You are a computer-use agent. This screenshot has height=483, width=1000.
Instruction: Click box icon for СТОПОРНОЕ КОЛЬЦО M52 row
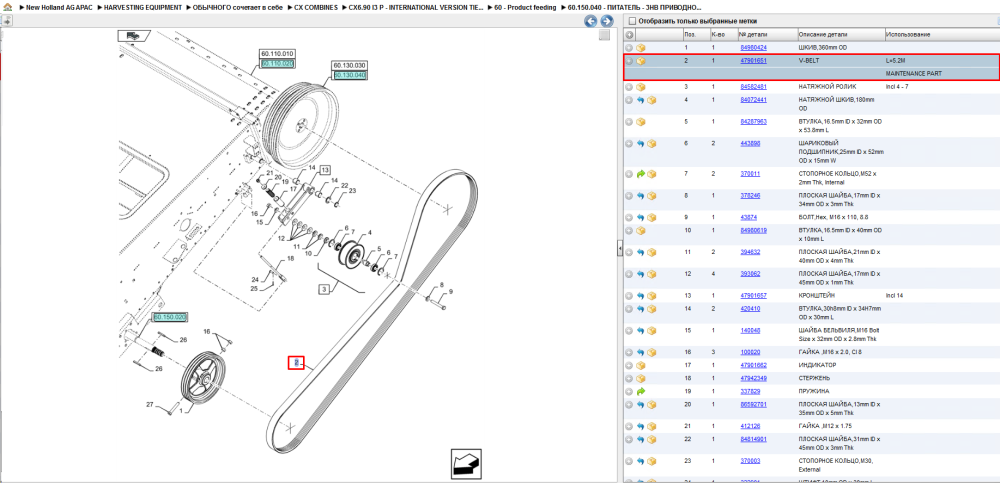click(652, 174)
